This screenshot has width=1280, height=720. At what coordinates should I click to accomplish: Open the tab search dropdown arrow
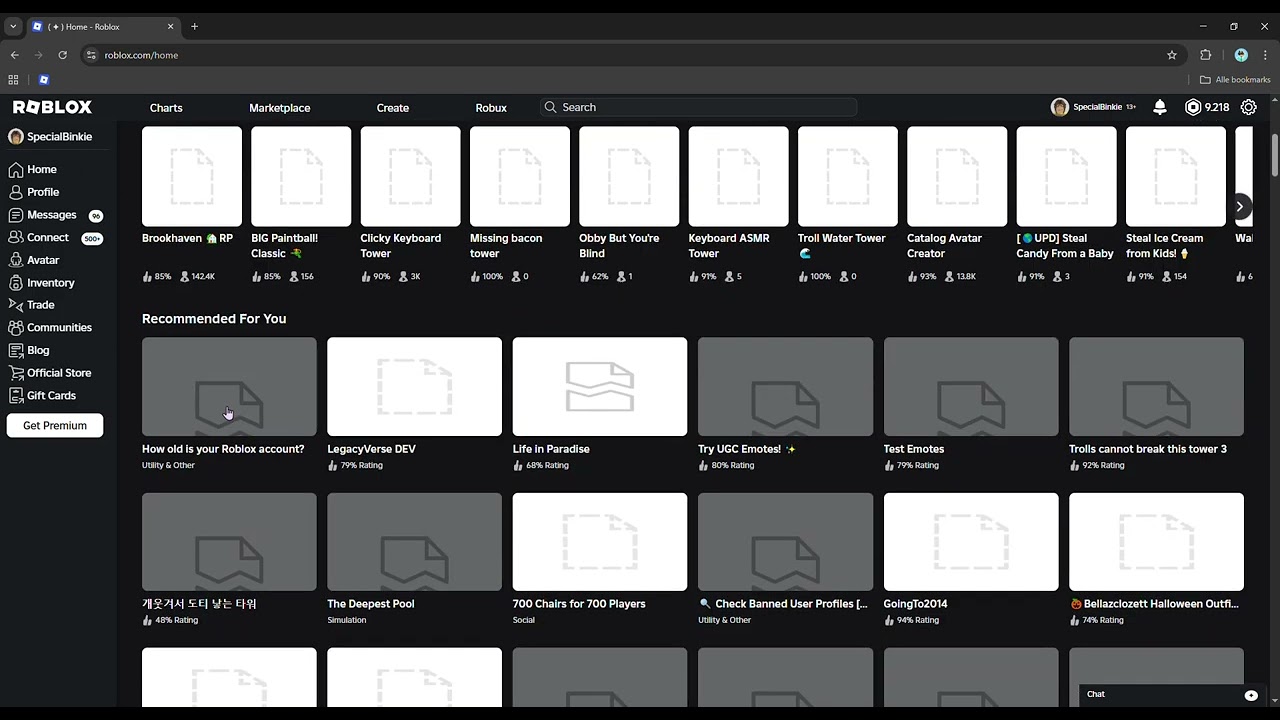[13, 27]
